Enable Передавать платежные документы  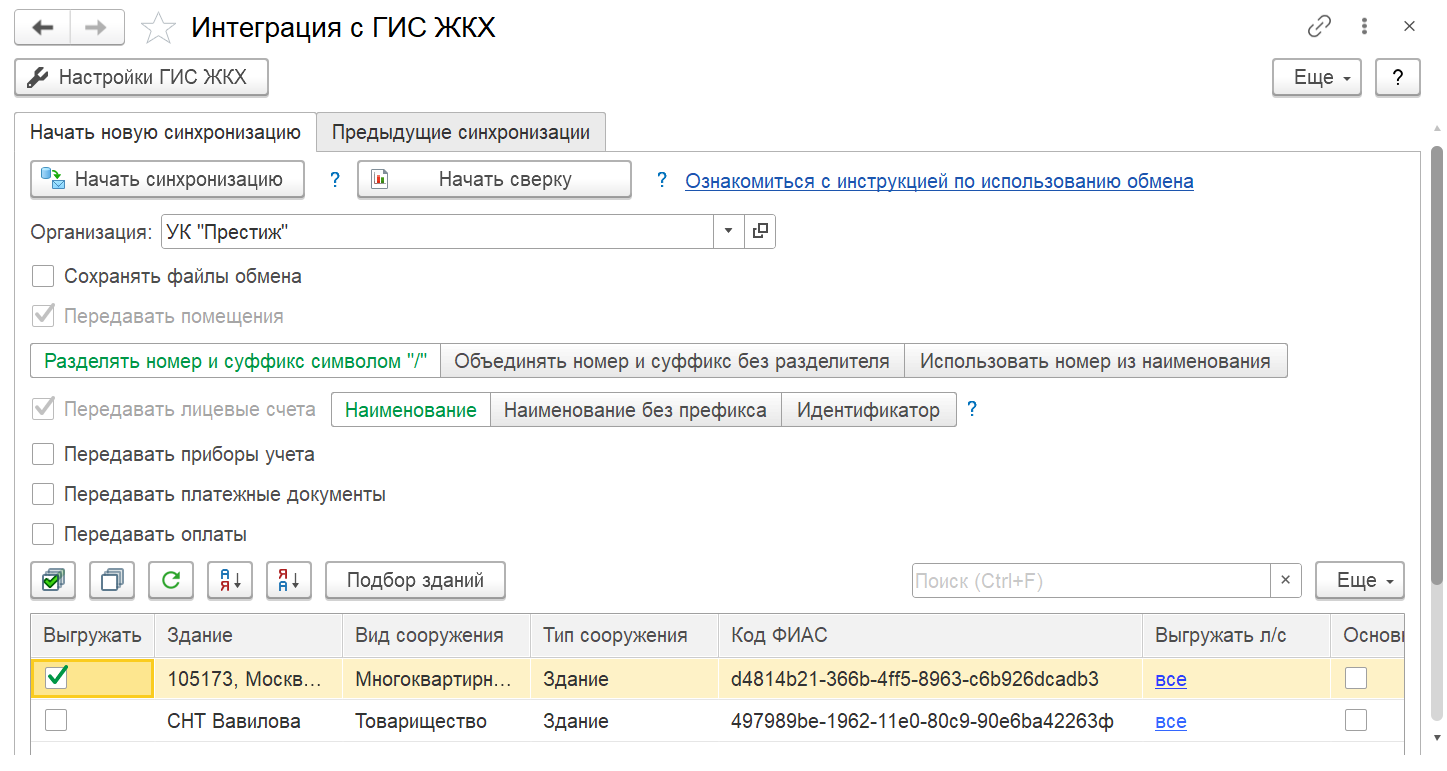pyautogui.click(x=43, y=494)
